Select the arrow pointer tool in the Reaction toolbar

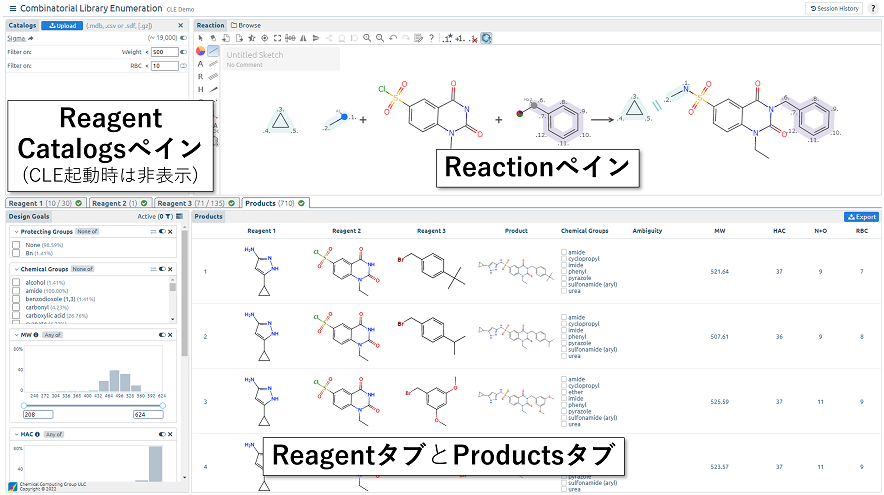(x=200, y=38)
